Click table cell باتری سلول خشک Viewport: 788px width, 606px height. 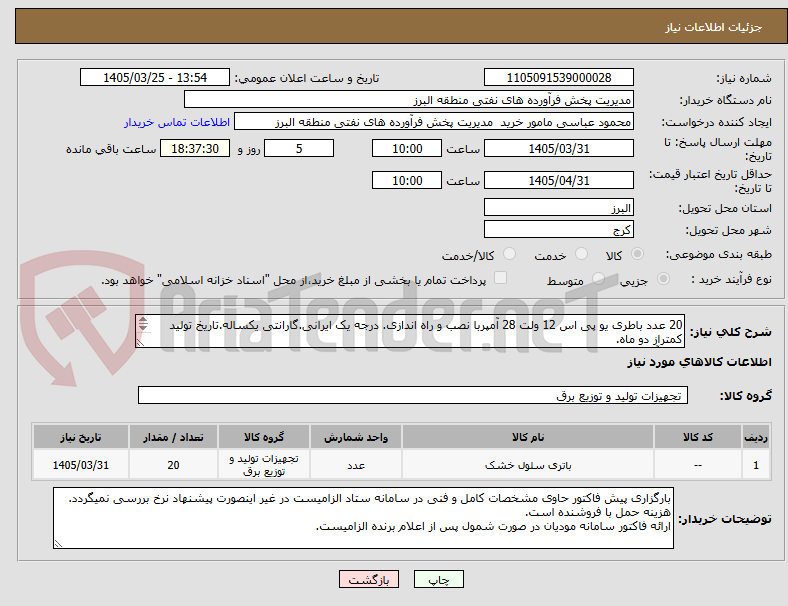point(528,465)
